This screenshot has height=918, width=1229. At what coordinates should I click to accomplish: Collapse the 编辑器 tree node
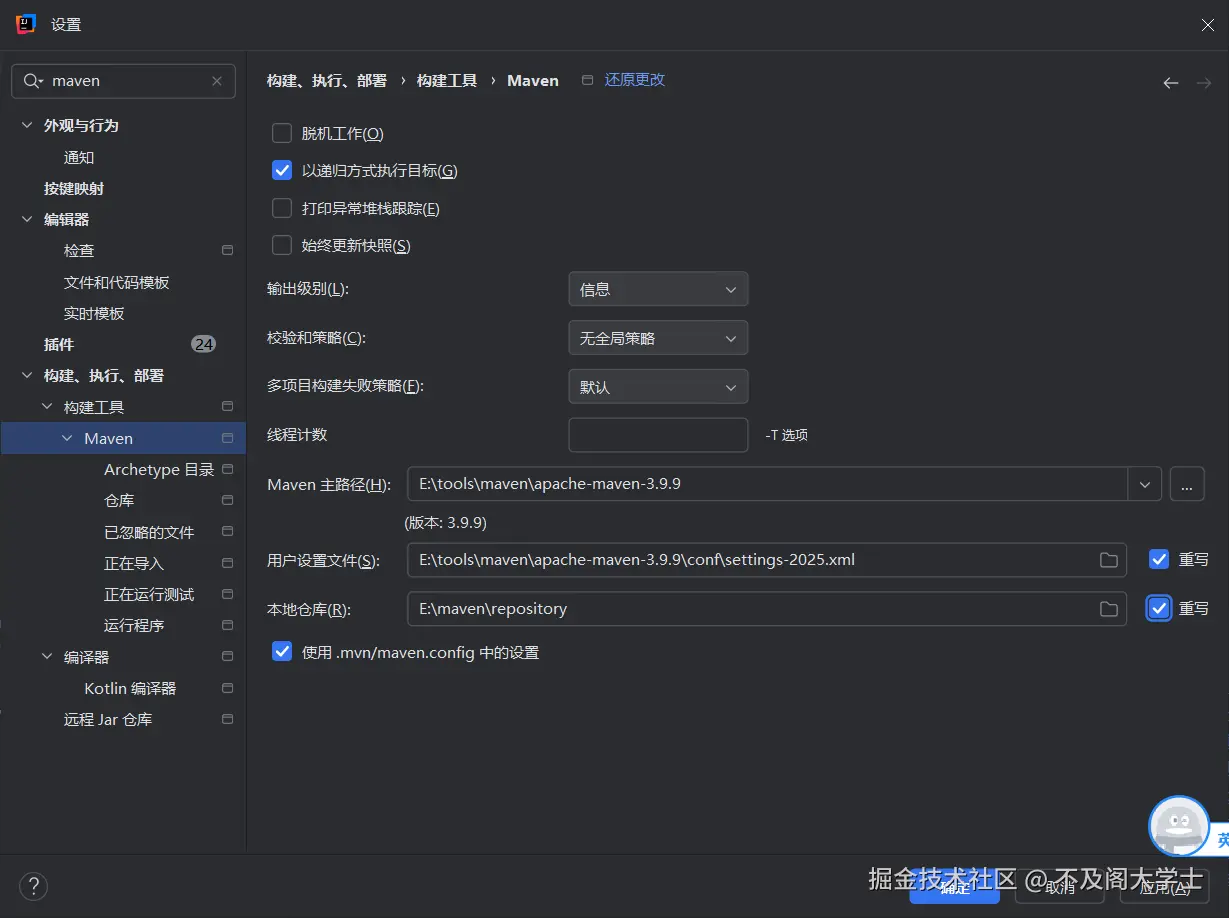[27, 220]
